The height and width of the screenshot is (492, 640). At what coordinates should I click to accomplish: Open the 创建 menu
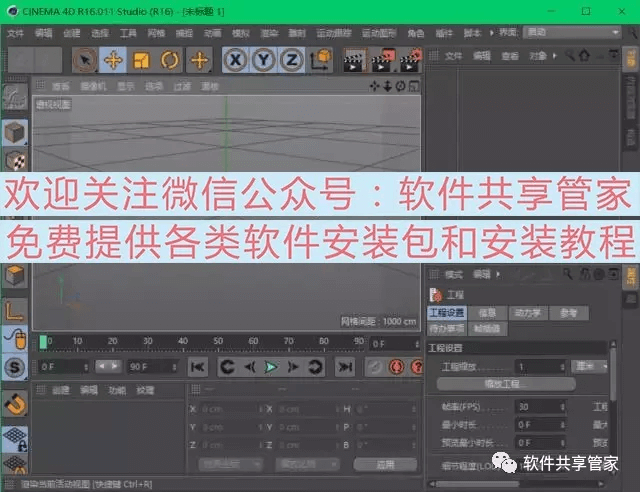71,33
